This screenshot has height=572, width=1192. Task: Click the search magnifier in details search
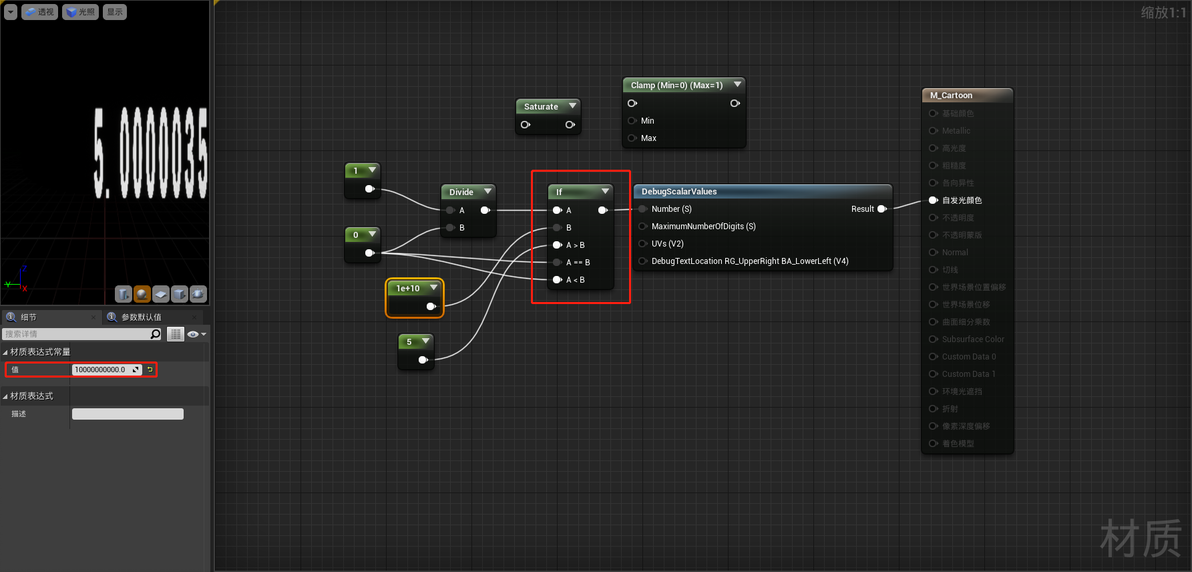(x=156, y=334)
